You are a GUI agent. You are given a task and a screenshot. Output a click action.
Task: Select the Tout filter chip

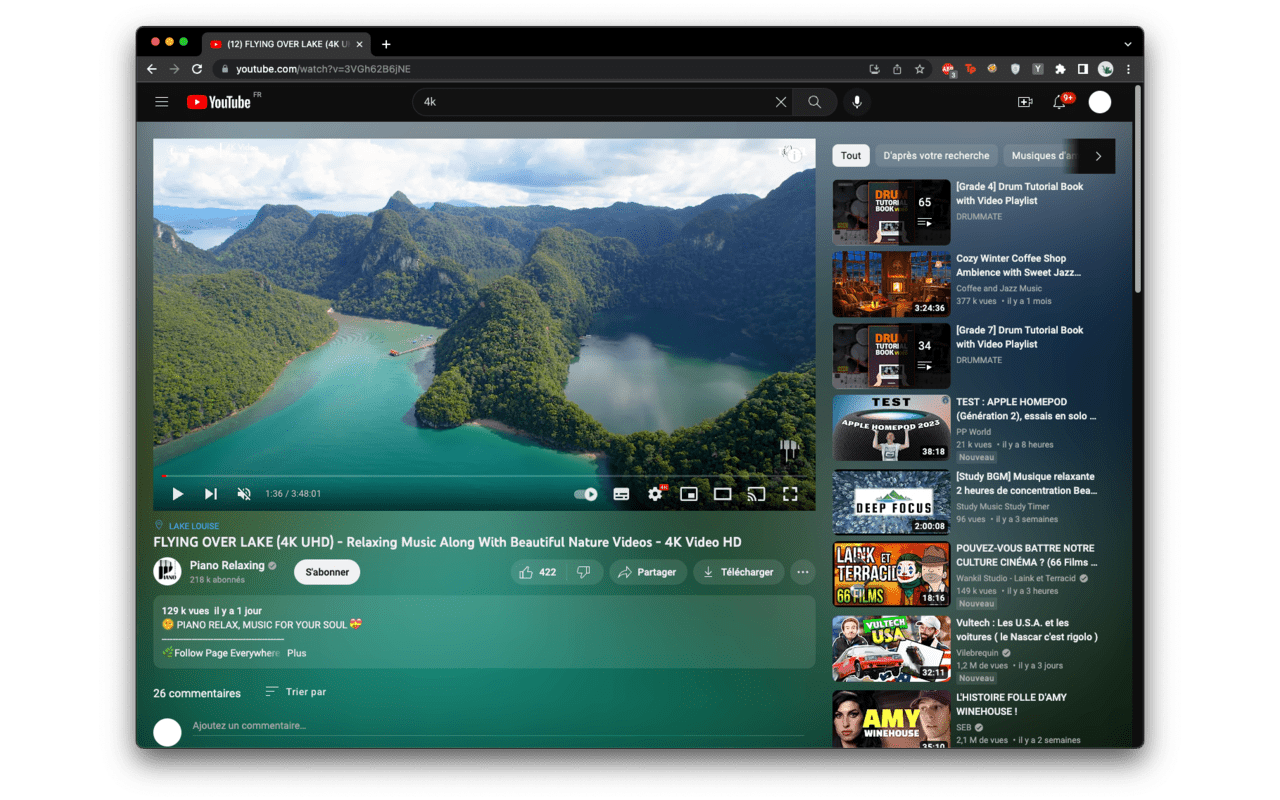851,156
